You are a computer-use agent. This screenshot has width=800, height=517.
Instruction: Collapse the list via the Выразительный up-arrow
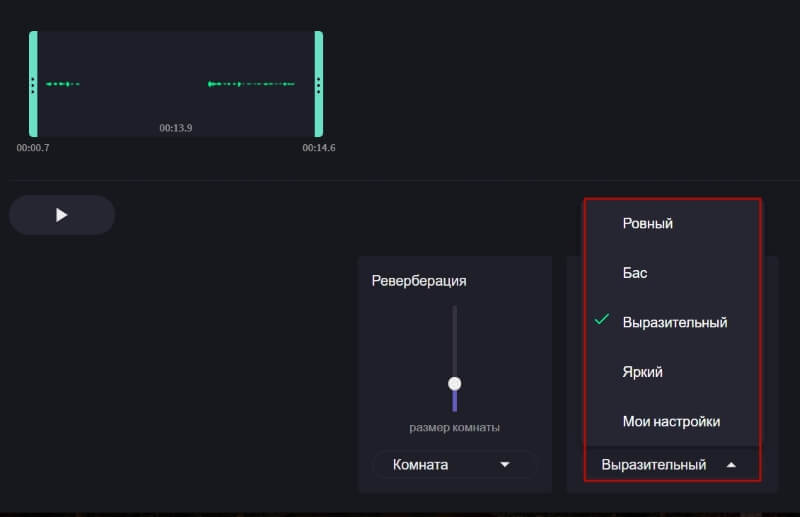coord(731,465)
